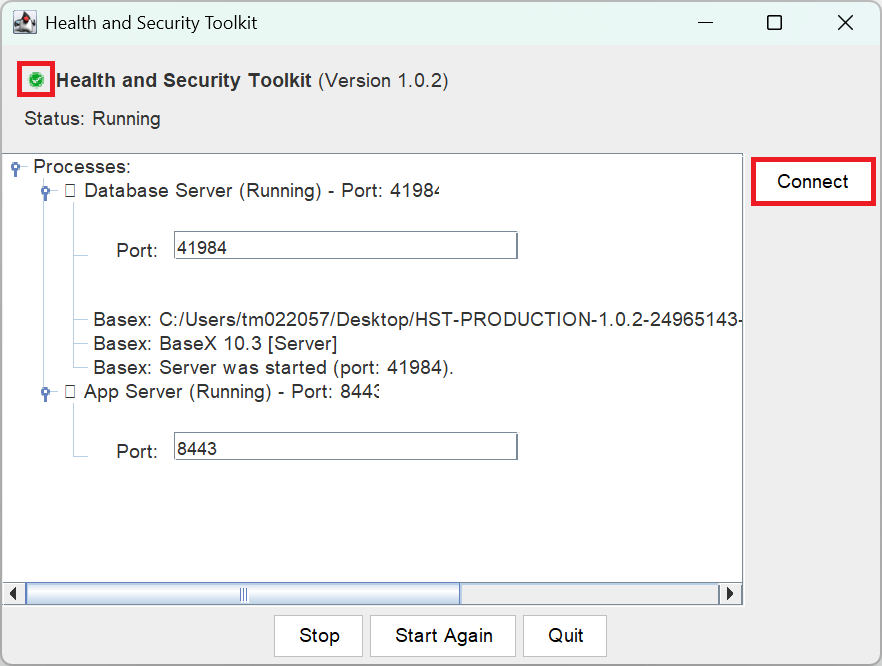Click the Start Again button
Viewport: 882px width, 666px height.
click(443, 635)
